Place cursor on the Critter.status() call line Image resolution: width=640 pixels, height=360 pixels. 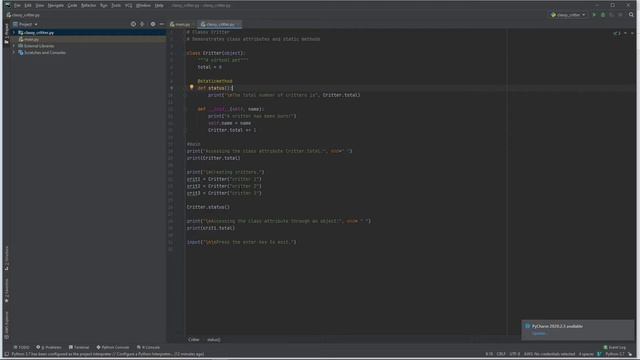pos(208,207)
